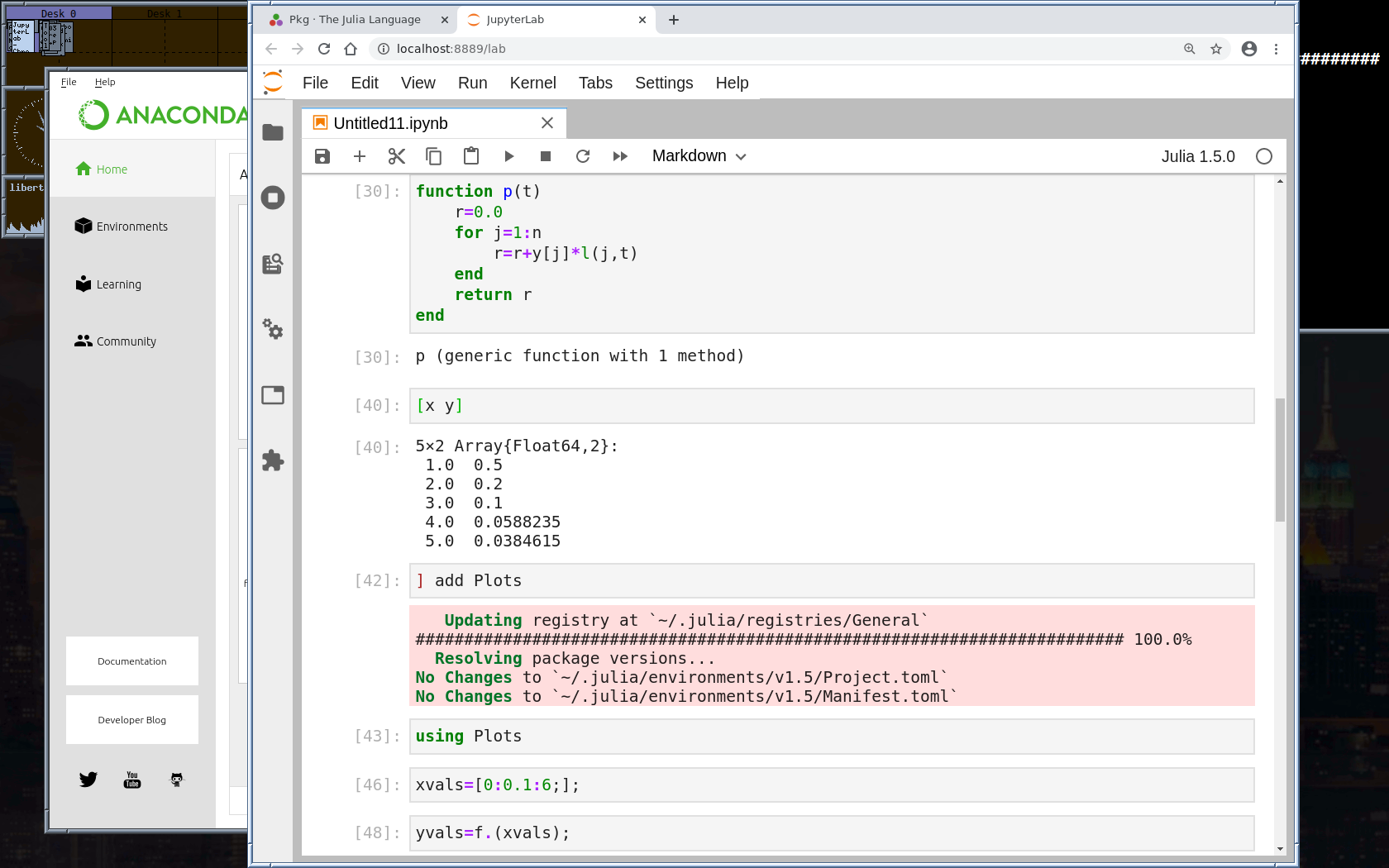The image size is (1389, 868).
Task: Open the Settings menu
Action: (x=663, y=83)
